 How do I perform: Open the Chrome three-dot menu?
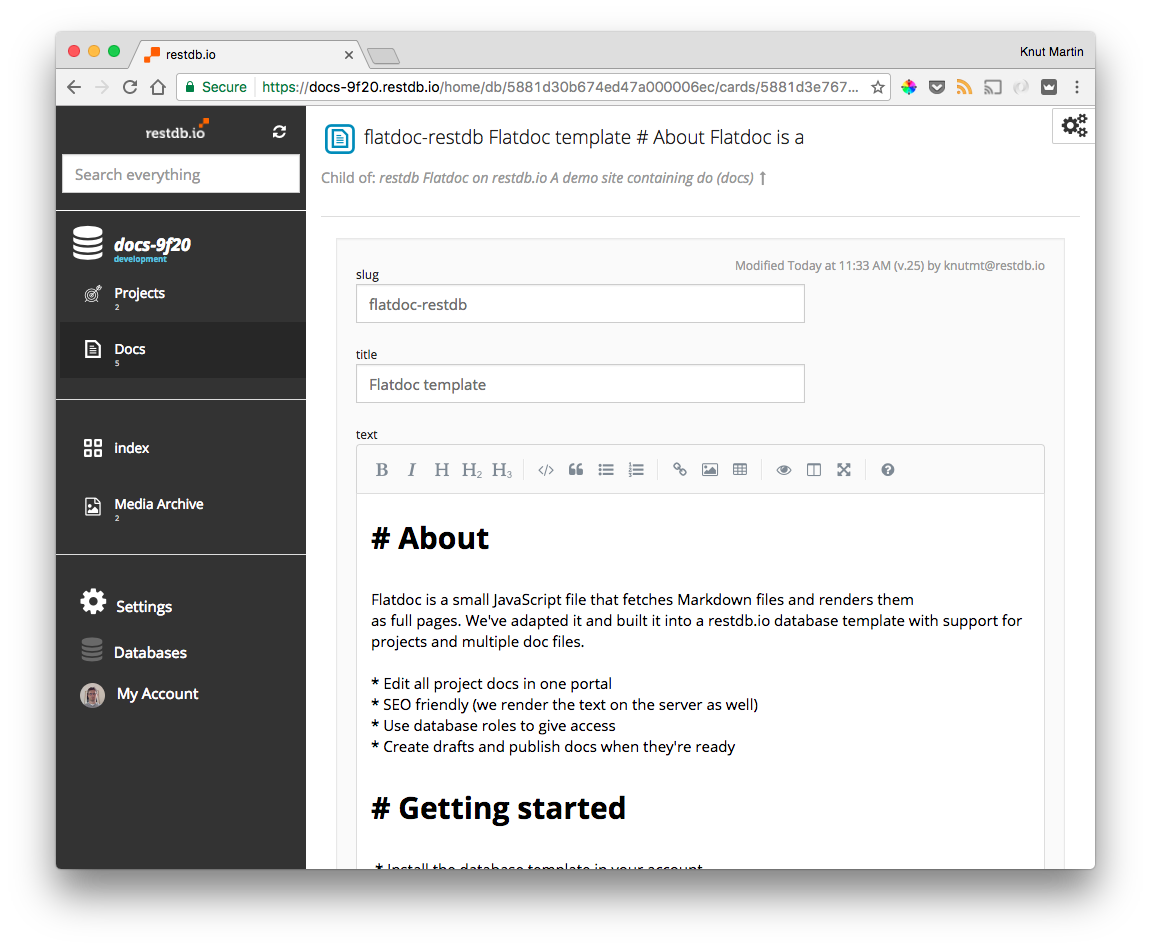(1077, 87)
